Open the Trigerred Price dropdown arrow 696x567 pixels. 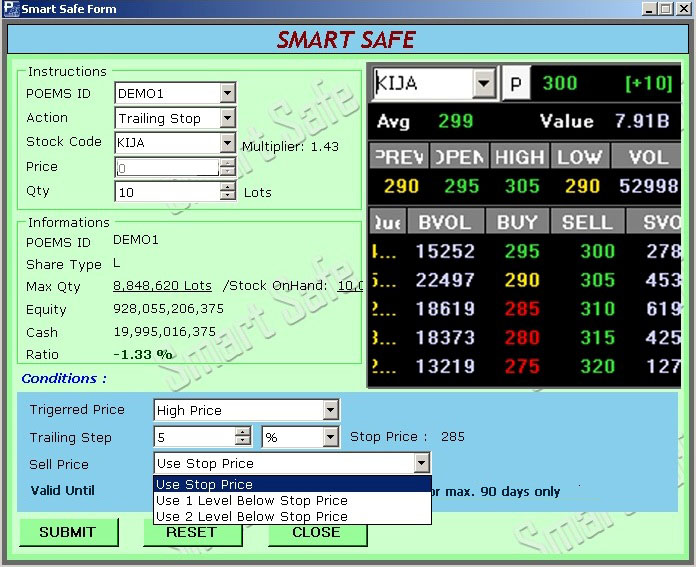[330, 410]
